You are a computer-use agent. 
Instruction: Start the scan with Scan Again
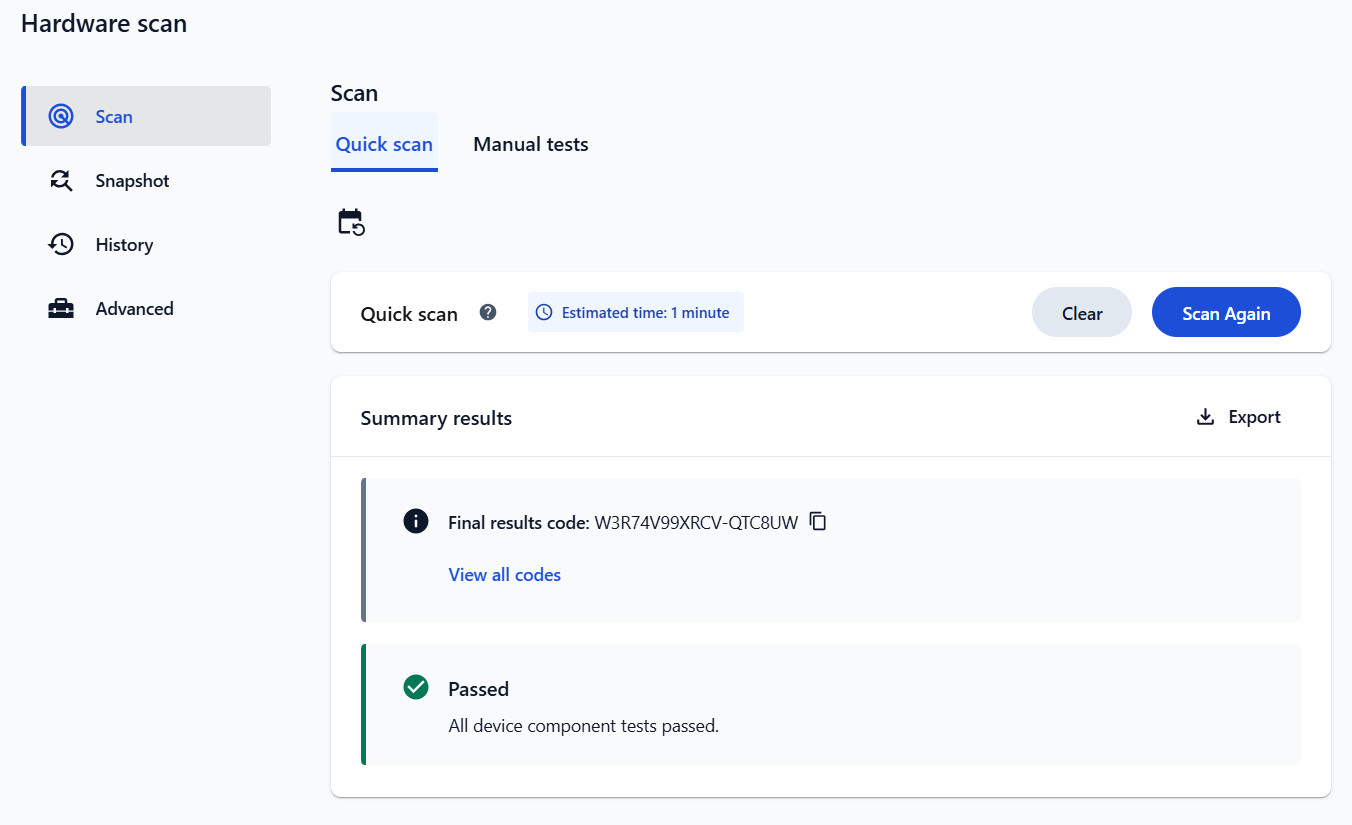coord(1226,313)
